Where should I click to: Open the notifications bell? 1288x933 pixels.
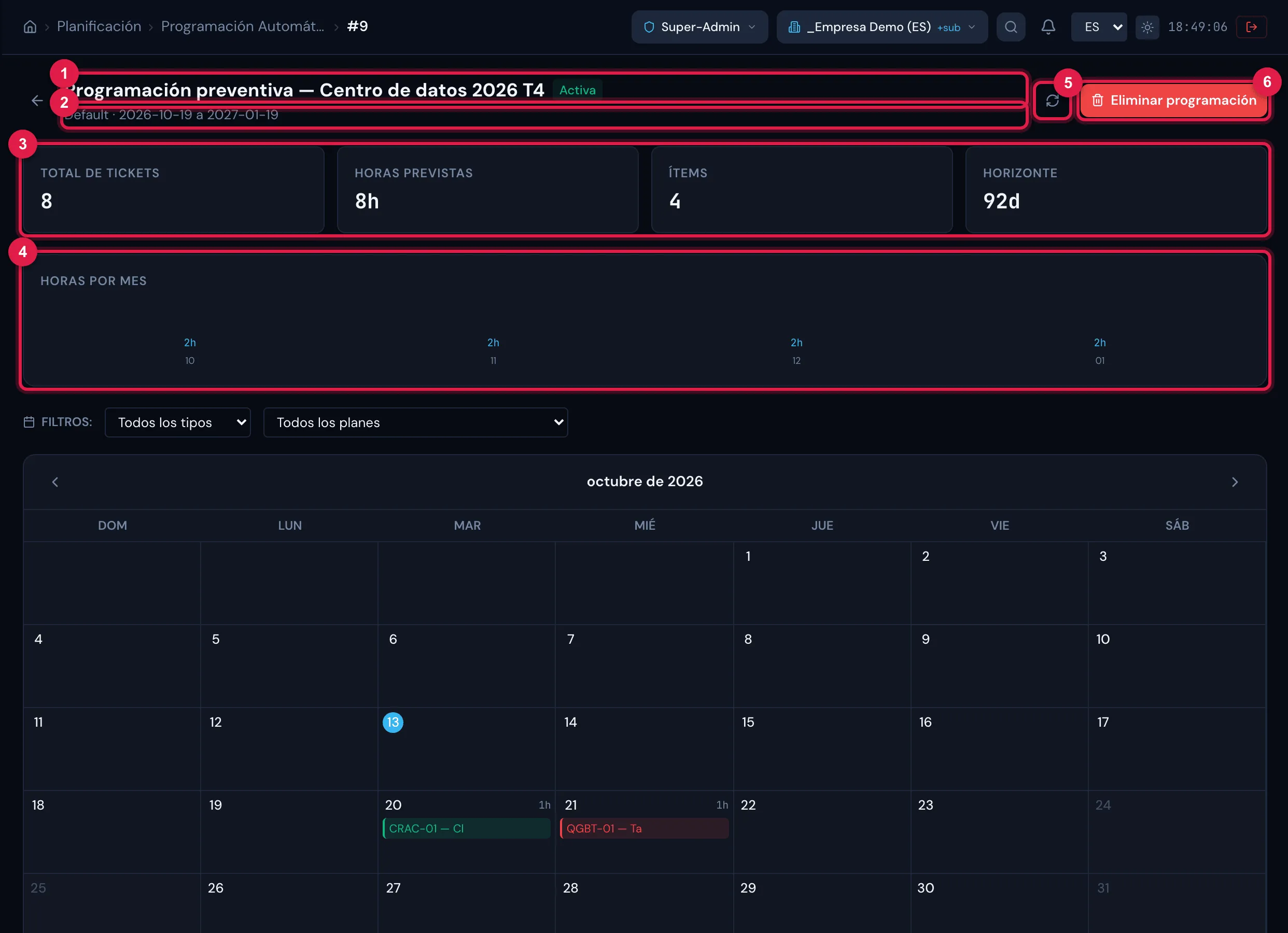(1048, 26)
